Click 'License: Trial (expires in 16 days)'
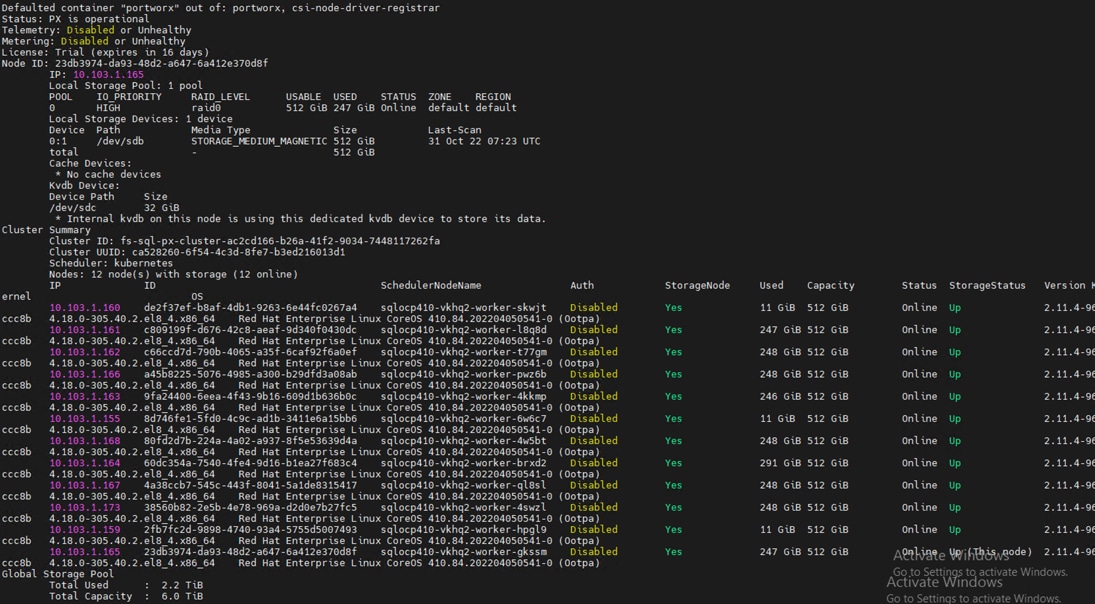 click(105, 52)
